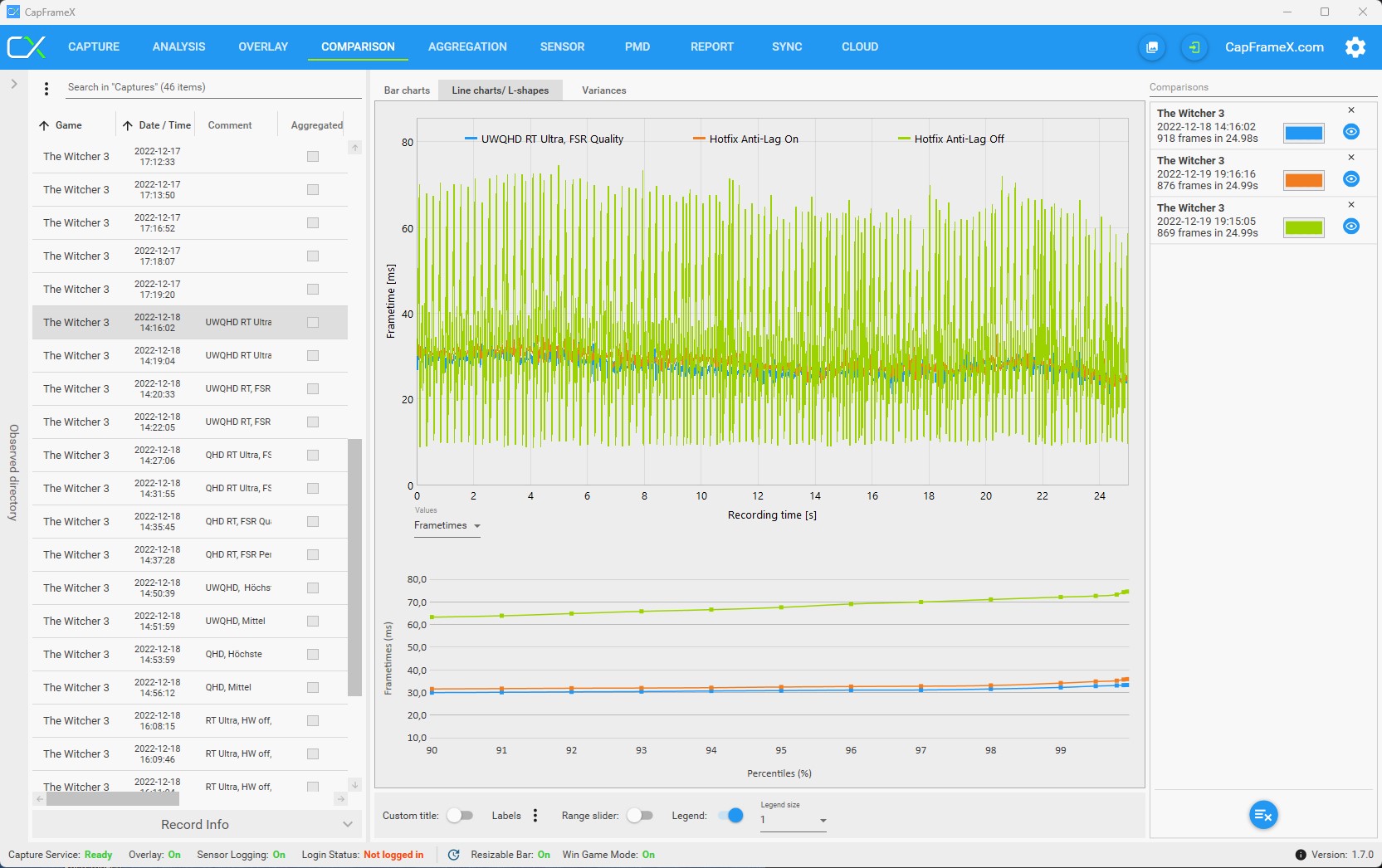
Task: Remove the 2022-12-19 19:16:16 comparison entry
Action: coord(1351,158)
